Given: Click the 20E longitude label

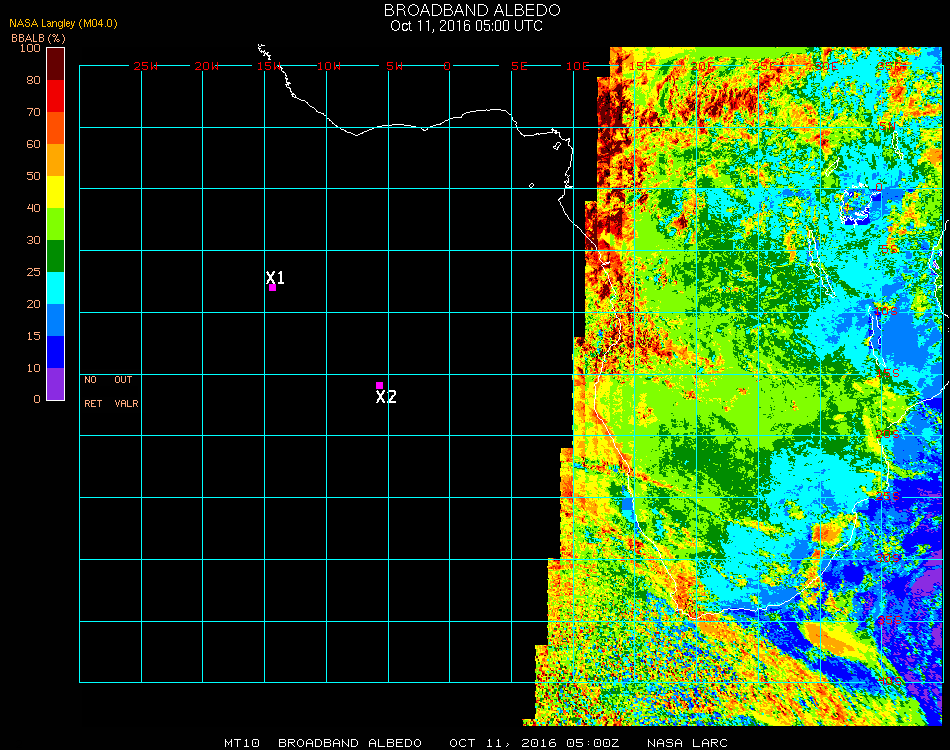Looking at the screenshot, I should coord(702,66).
